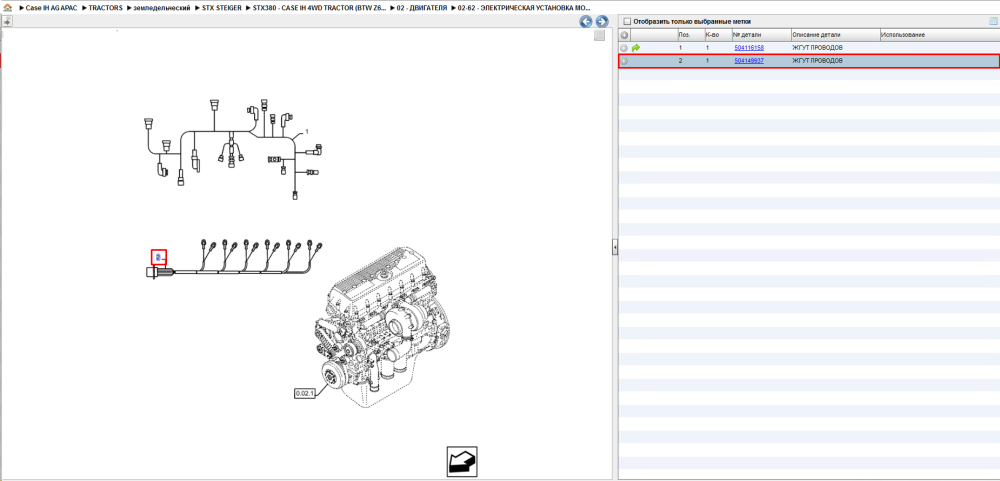Image resolution: width=1000 pixels, height=481 pixels.
Task: Click the lower injector harness drawing
Action: point(235,258)
